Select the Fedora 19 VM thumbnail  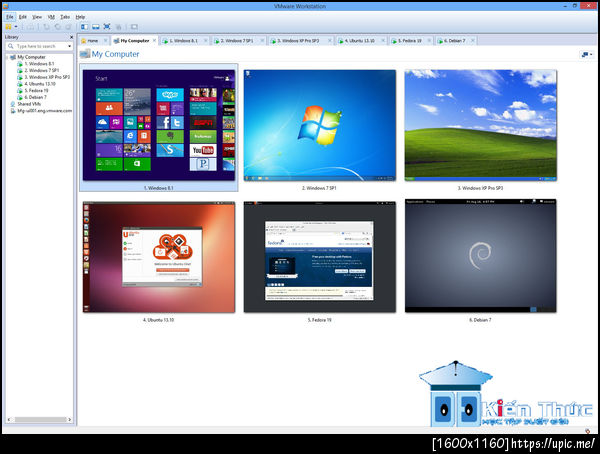[320, 257]
